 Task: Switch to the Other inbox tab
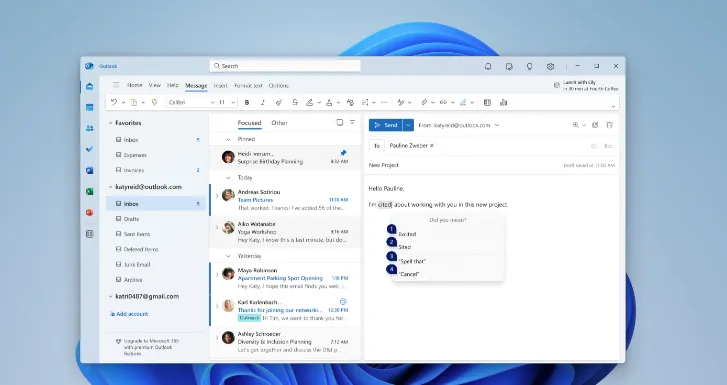[279, 123]
